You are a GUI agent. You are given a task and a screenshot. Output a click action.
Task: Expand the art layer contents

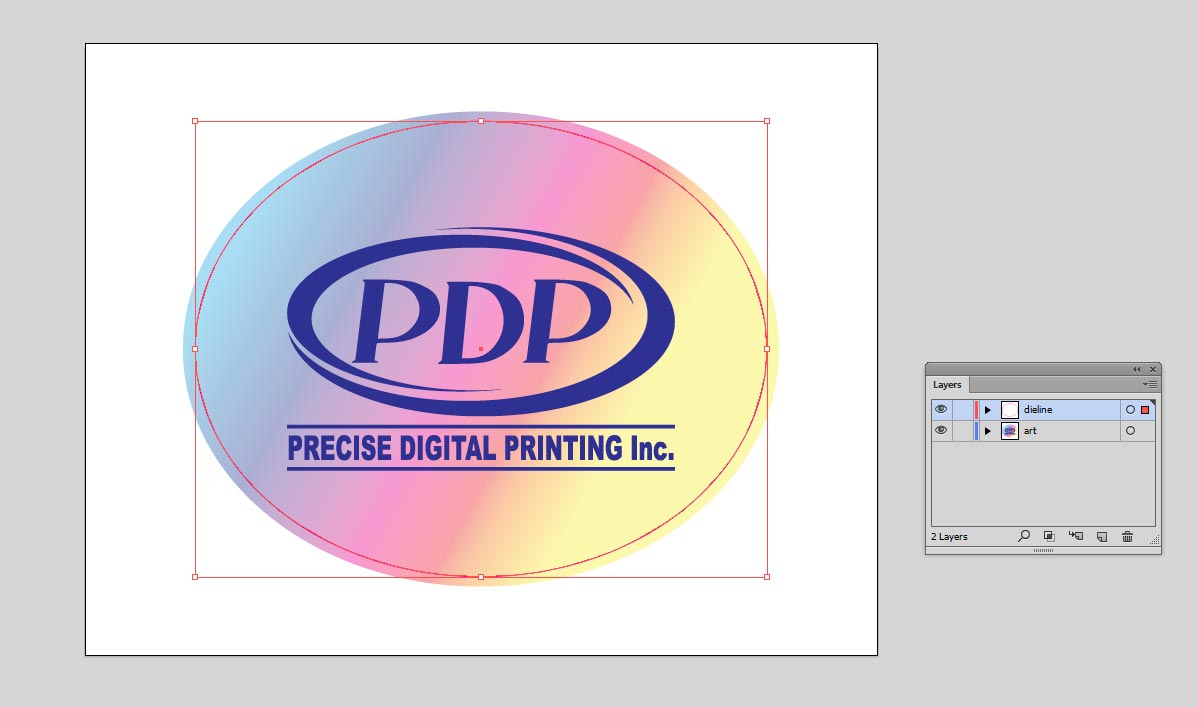click(988, 431)
